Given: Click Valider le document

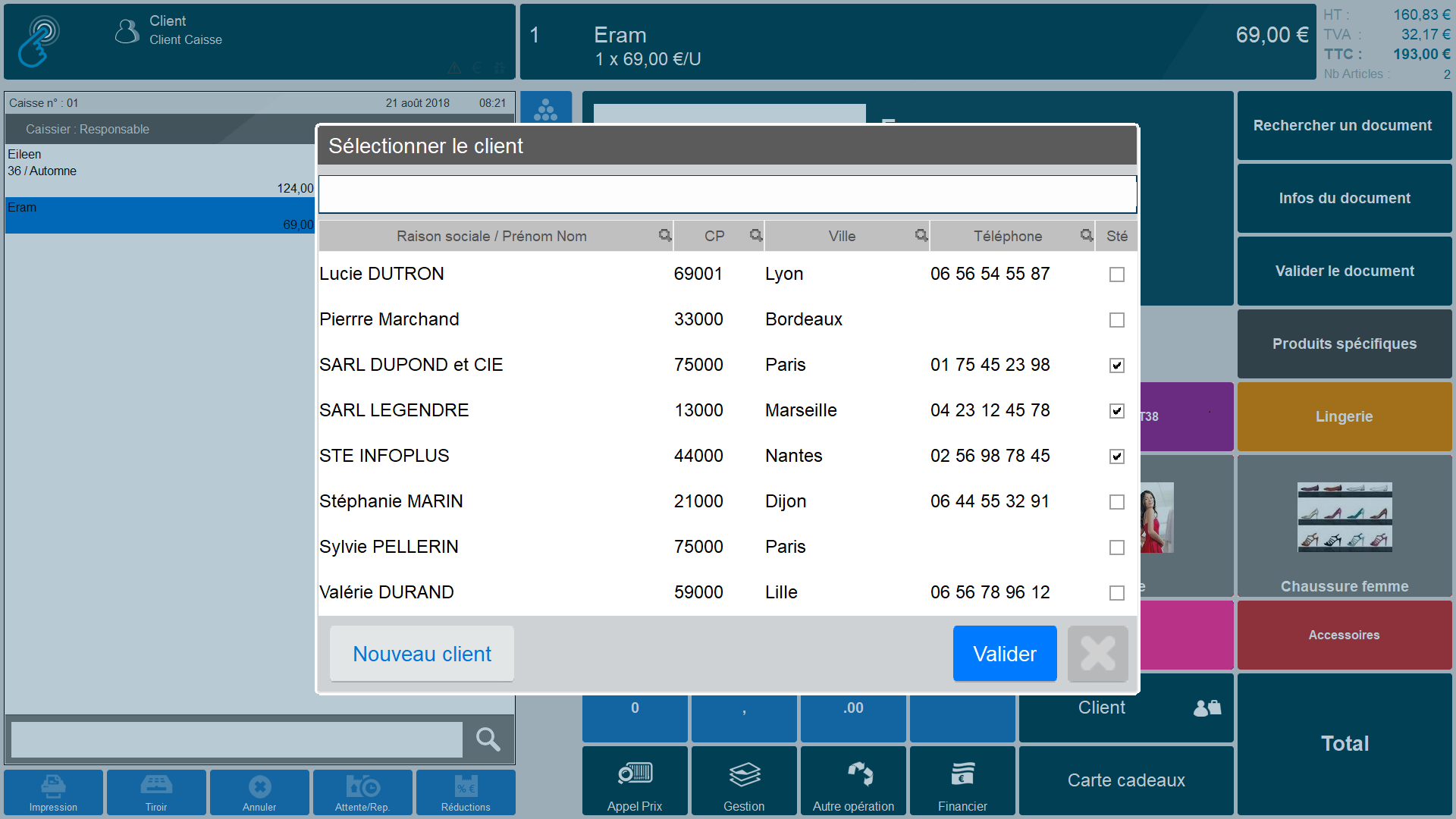Looking at the screenshot, I should [x=1345, y=271].
